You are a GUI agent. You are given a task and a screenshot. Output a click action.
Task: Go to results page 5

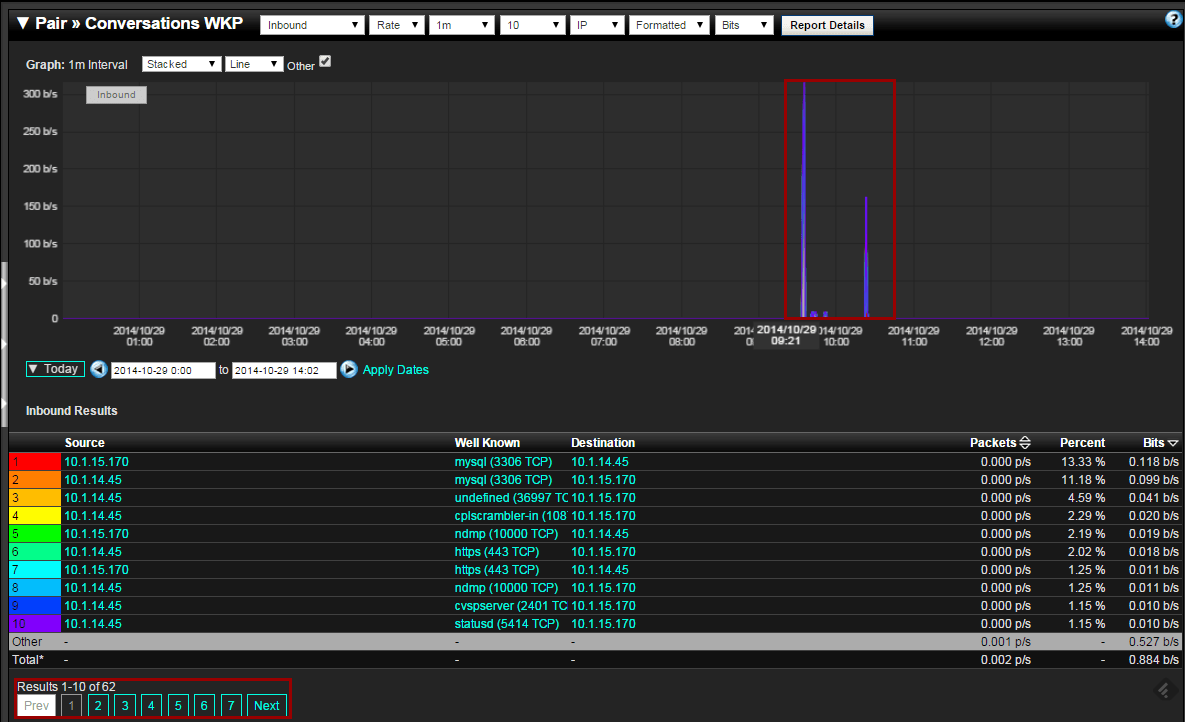coord(178,705)
